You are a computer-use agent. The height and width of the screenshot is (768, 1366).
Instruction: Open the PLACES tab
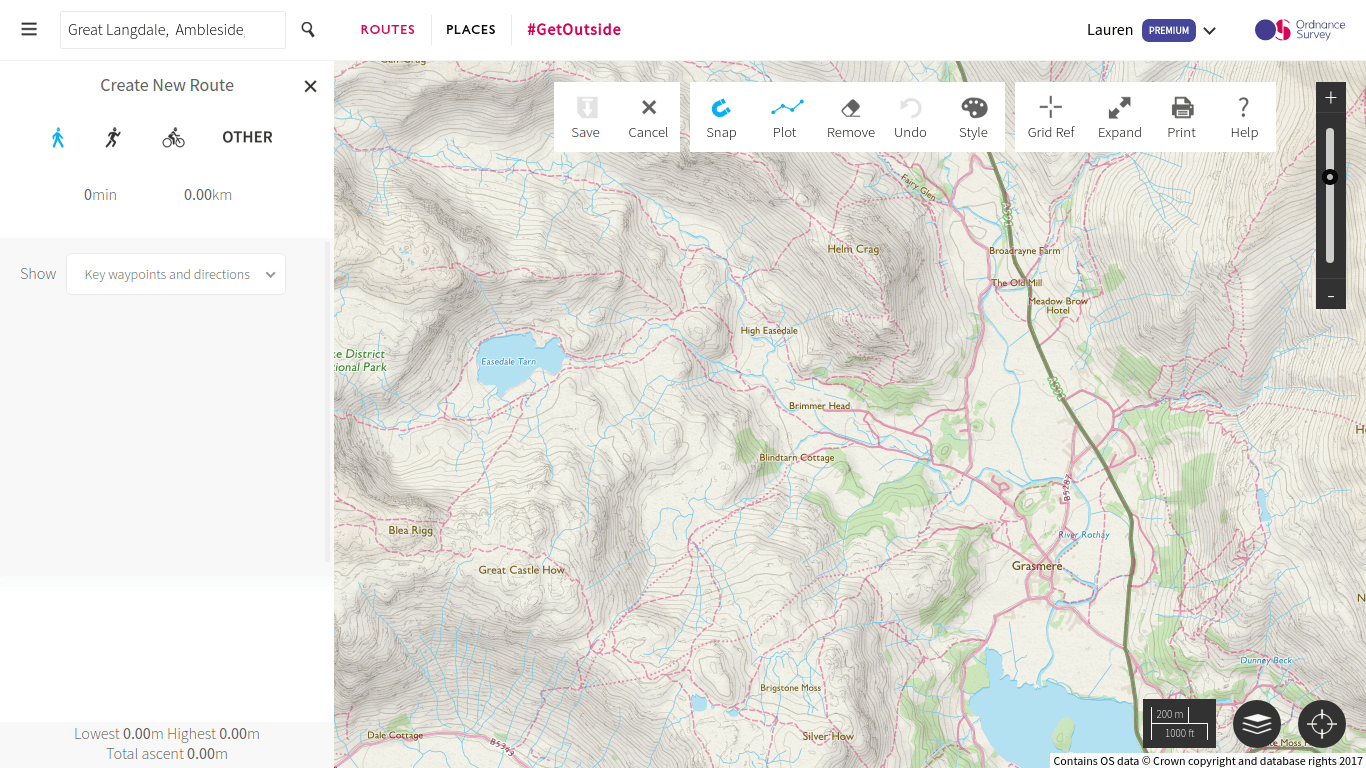(x=471, y=30)
